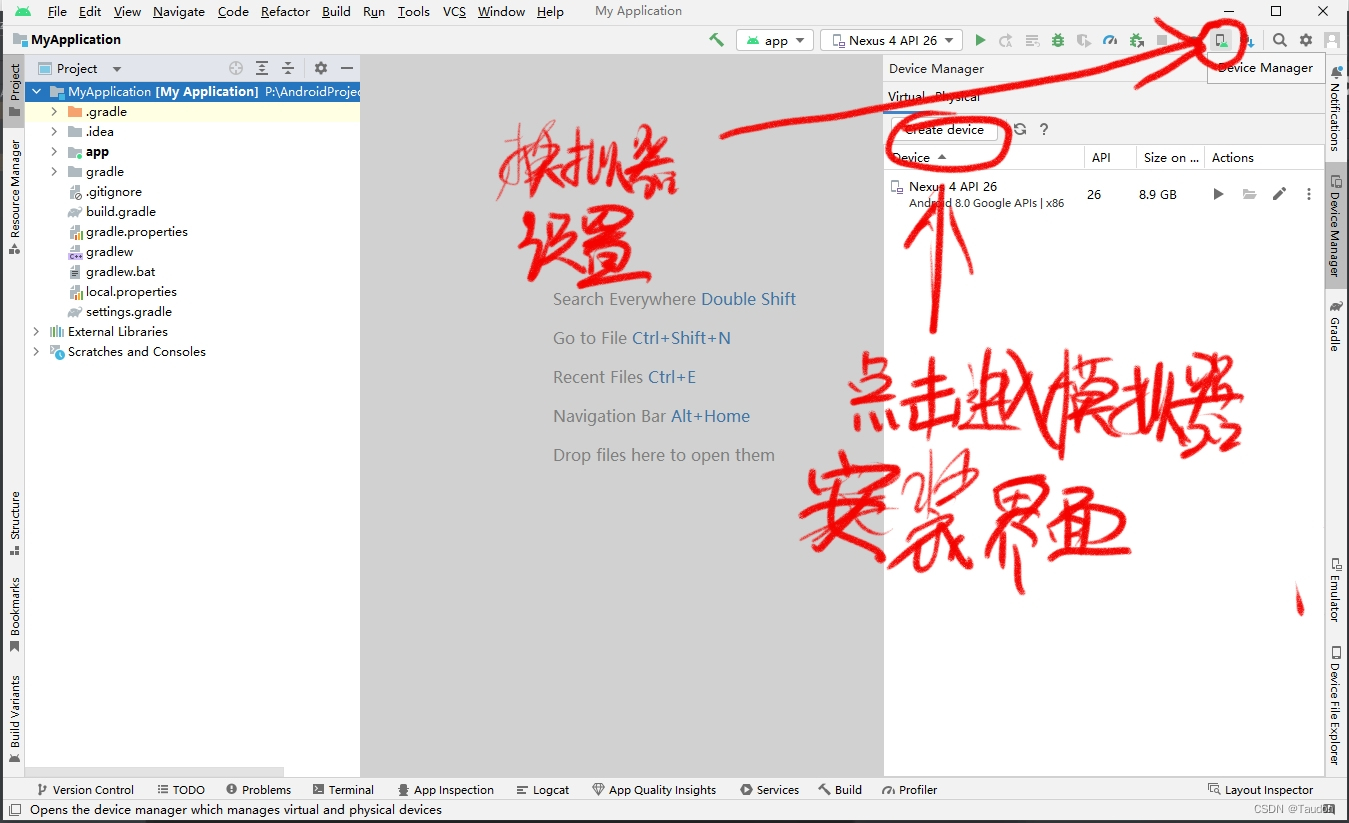This screenshot has height=823, width=1349.
Task: Open the Navigate menu
Action: coord(179,11)
